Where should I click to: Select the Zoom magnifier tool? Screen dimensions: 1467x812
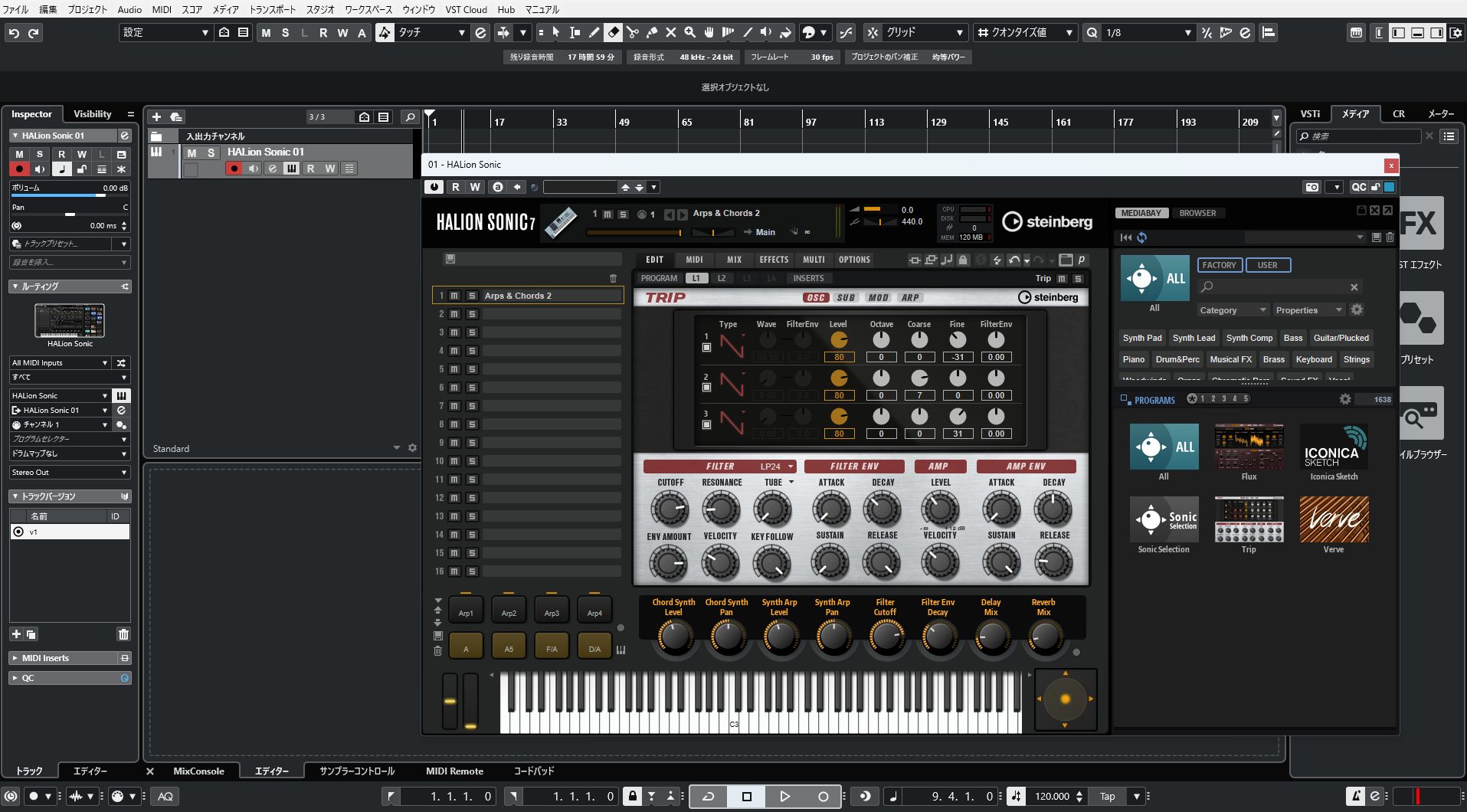point(689,32)
